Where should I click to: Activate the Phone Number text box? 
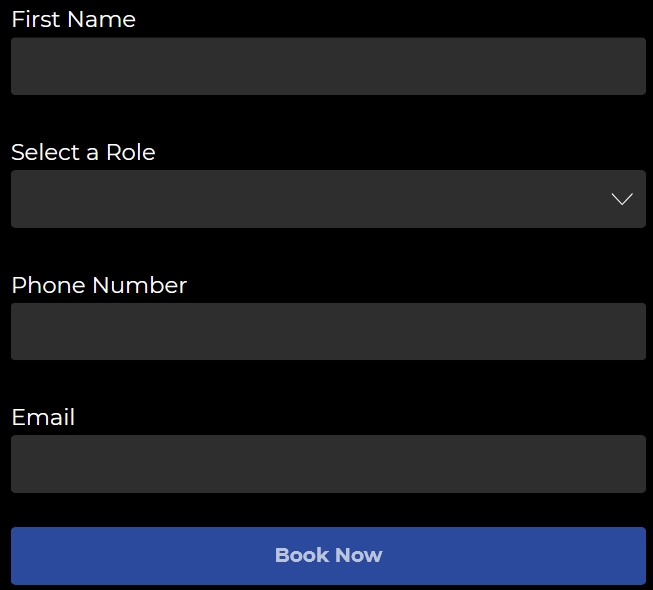point(328,331)
